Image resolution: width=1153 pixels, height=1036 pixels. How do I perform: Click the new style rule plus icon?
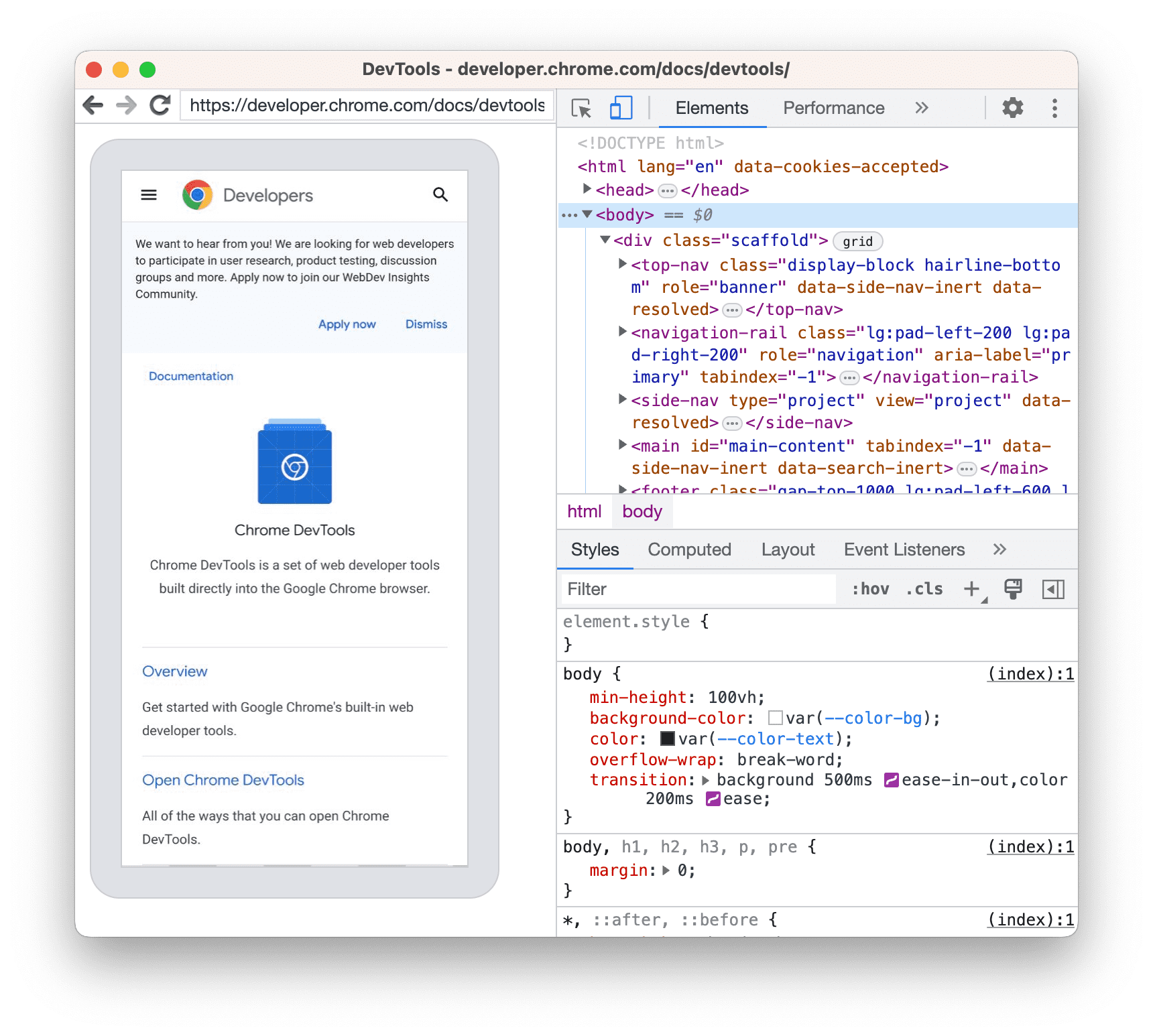coord(971,589)
